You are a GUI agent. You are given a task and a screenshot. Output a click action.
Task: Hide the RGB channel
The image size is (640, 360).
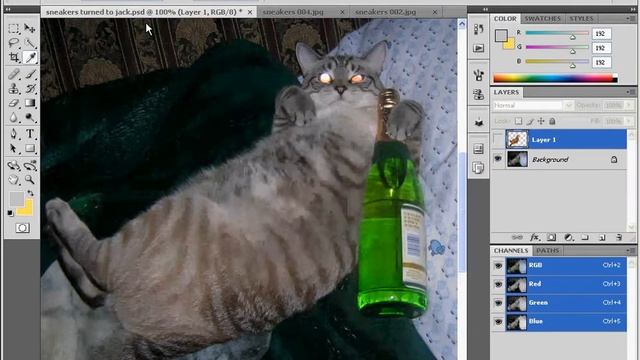pyautogui.click(x=498, y=266)
